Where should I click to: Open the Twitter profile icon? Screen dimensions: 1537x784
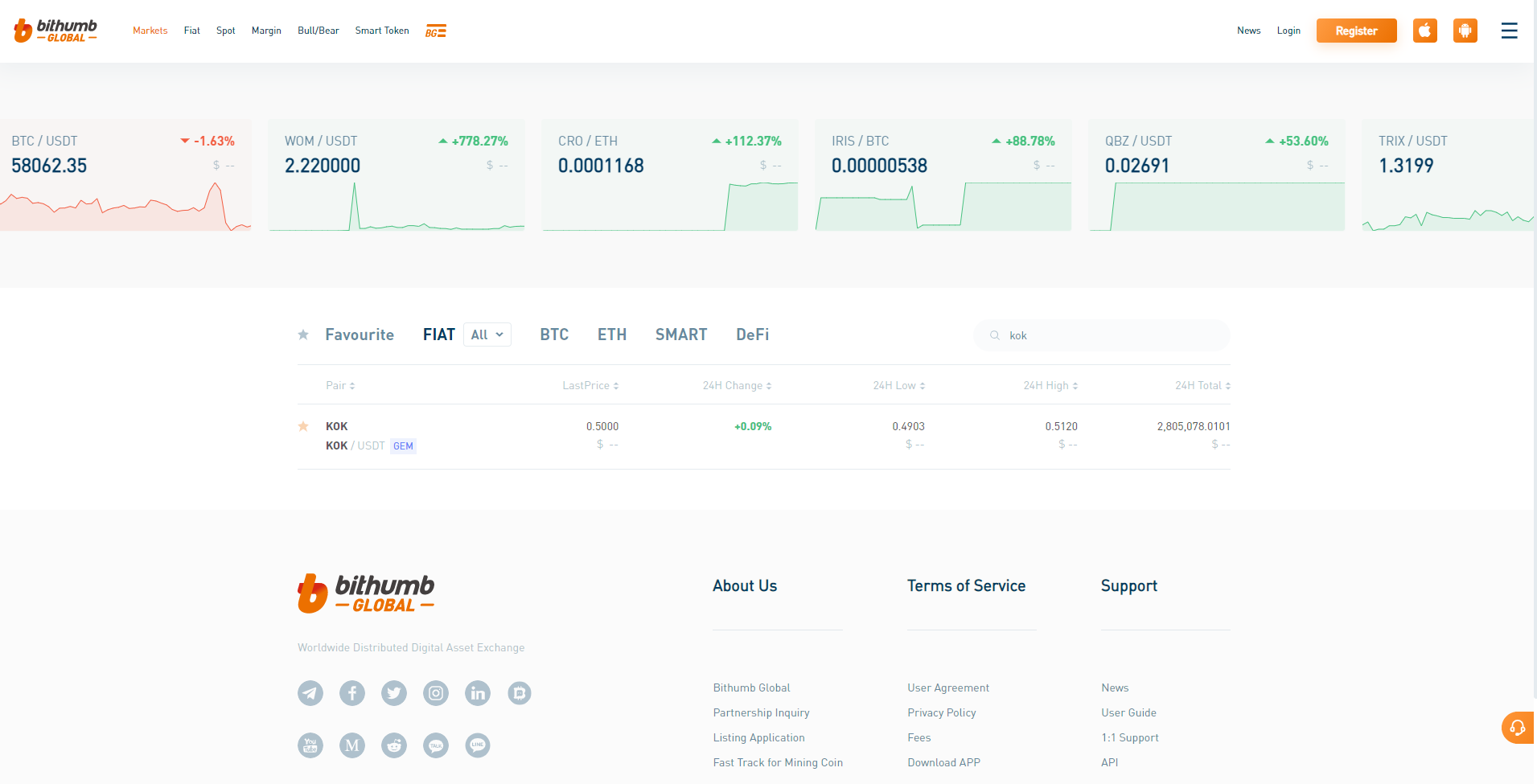click(394, 693)
